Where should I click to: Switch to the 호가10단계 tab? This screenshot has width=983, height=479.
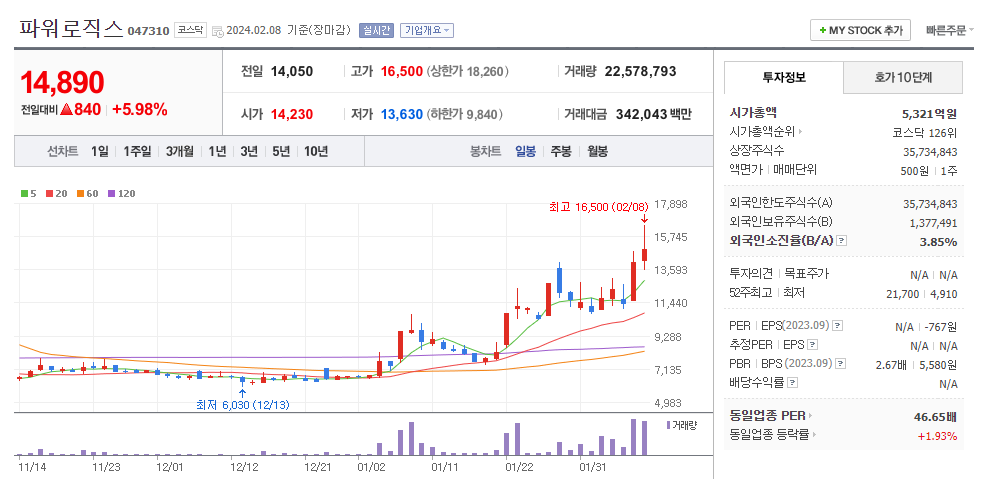pos(903,78)
